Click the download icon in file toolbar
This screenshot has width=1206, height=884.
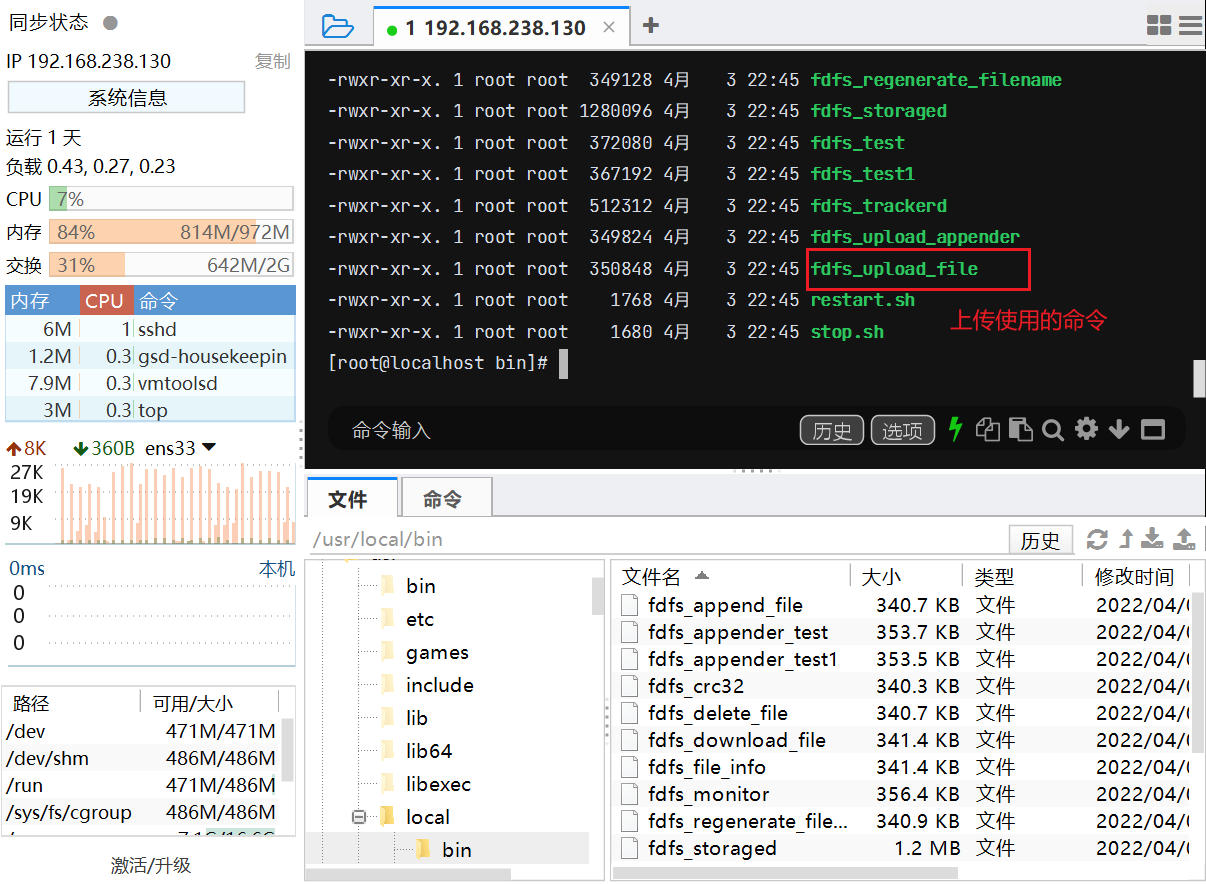[1153, 540]
